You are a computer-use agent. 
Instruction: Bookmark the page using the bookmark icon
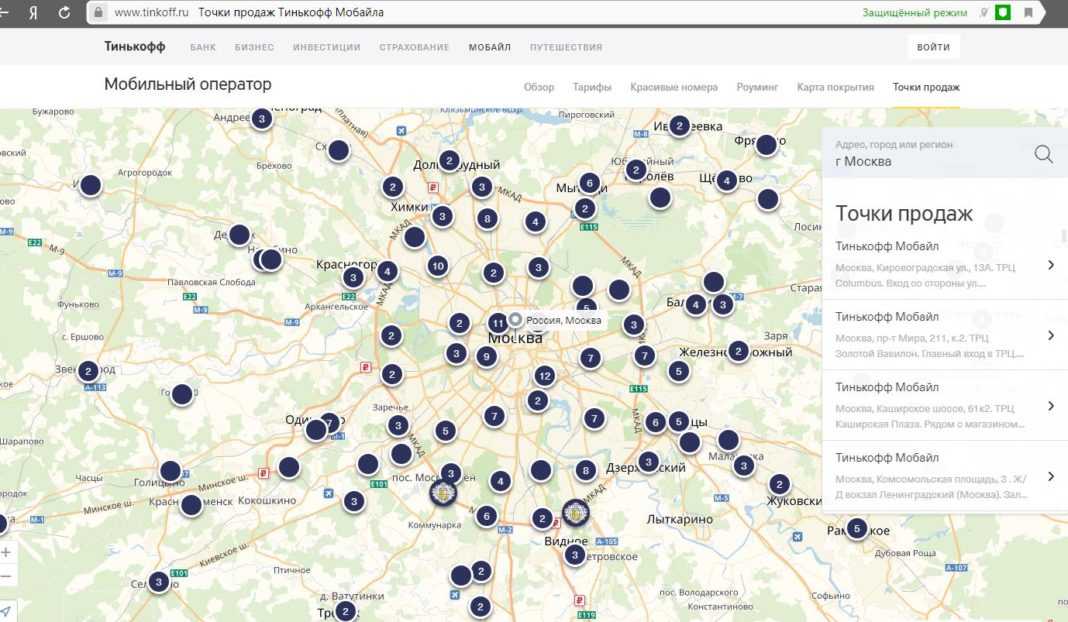(x=1028, y=12)
